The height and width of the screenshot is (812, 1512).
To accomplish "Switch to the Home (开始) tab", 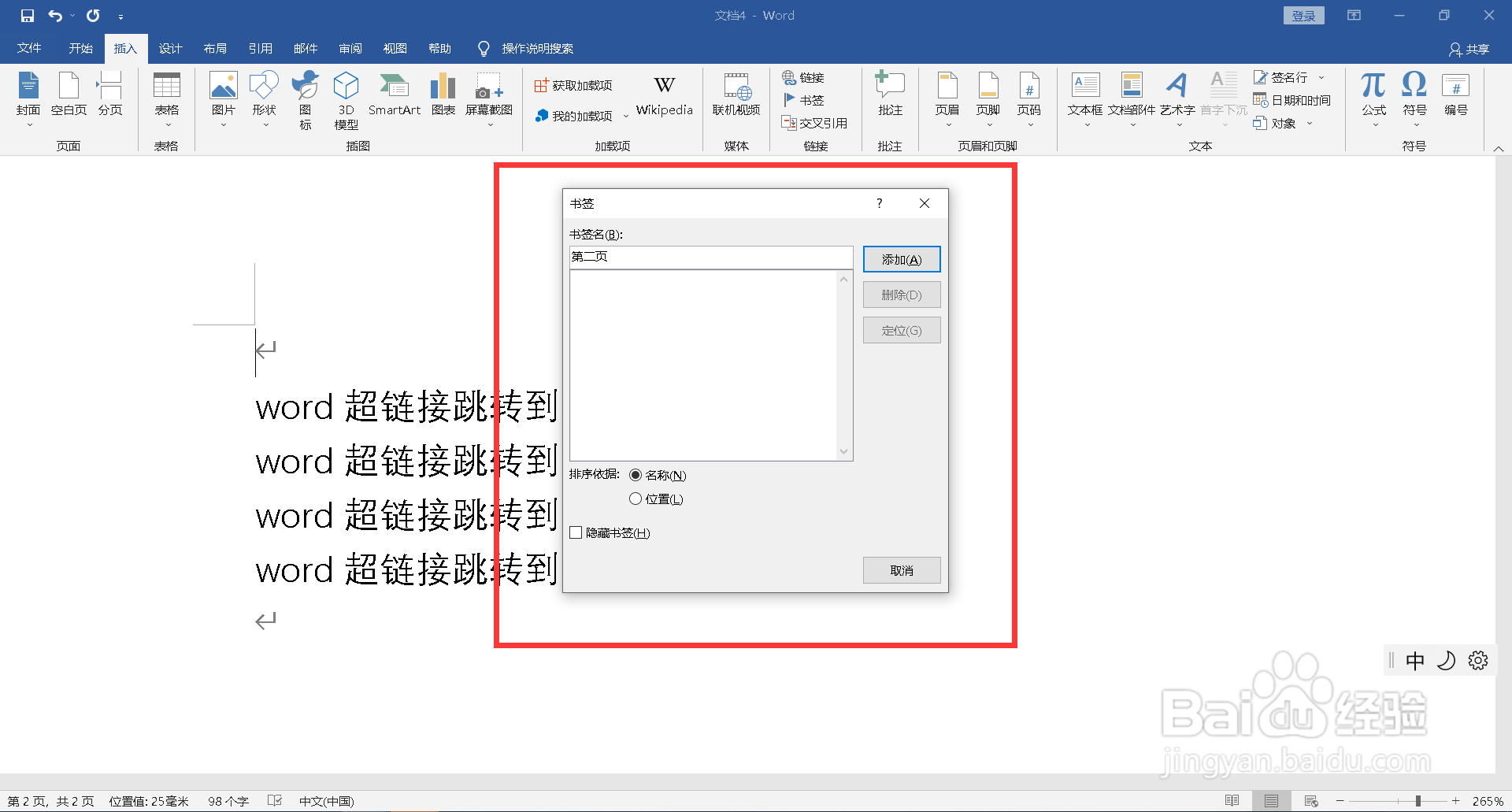I will click(80, 48).
